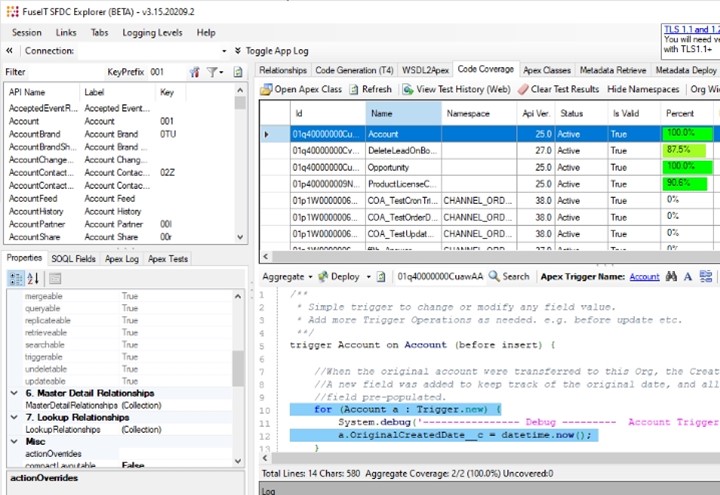Open the Session menu
The image size is (720, 495).
click(x=27, y=33)
